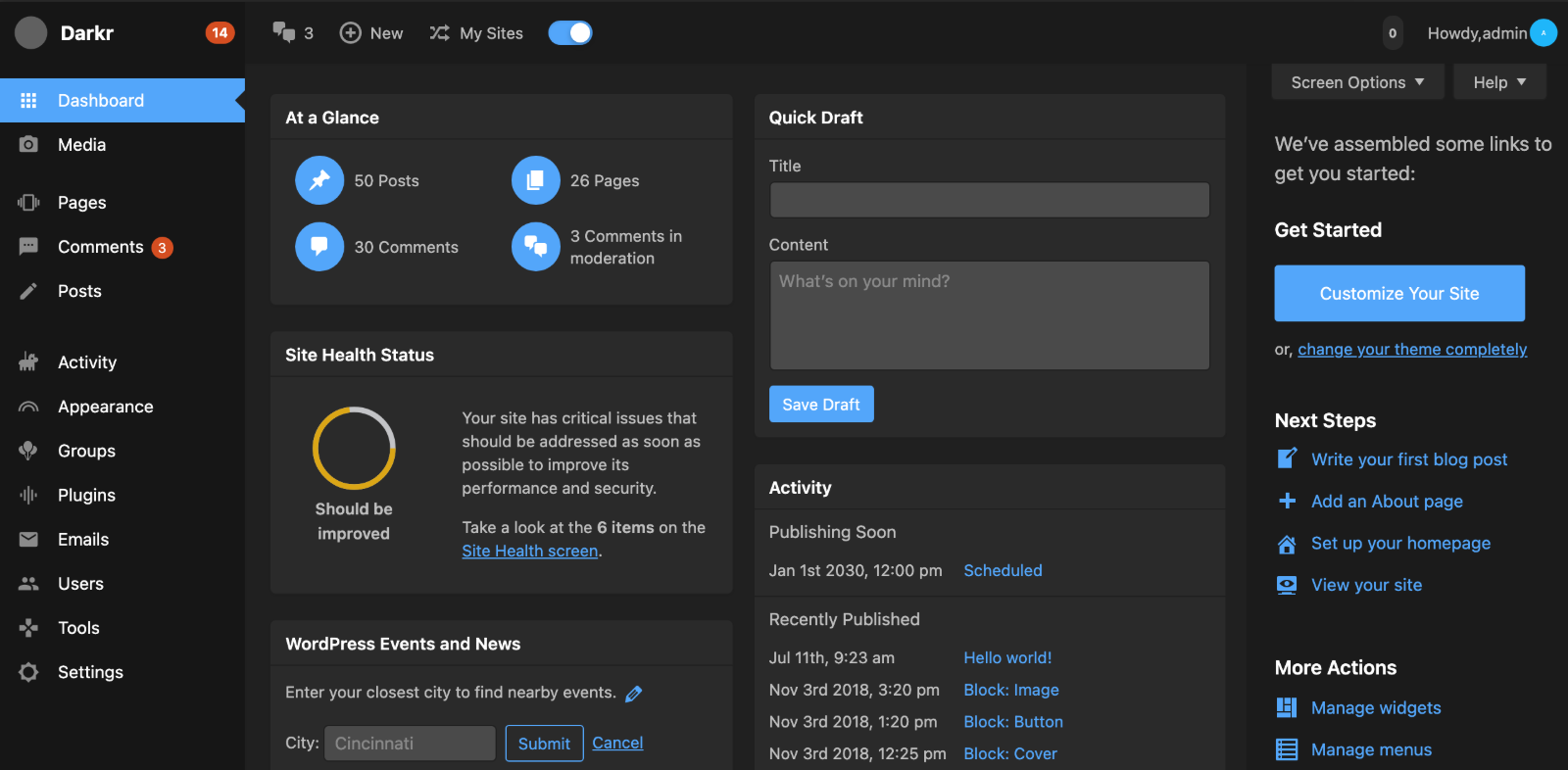Click the Customize Your Site button
This screenshot has width=1568, height=770.
pyautogui.click(x=1399, y=293)
